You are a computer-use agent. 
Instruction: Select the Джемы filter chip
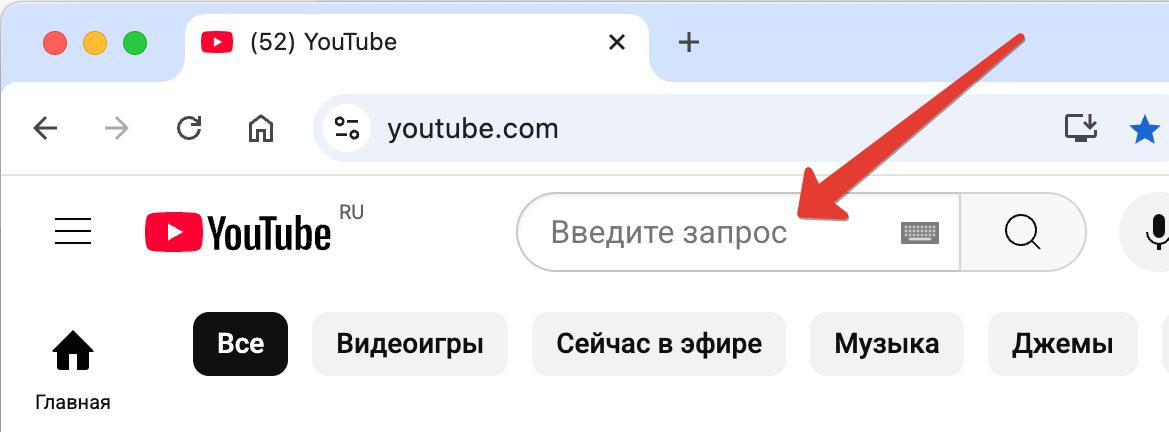(x=1062, y=344)
